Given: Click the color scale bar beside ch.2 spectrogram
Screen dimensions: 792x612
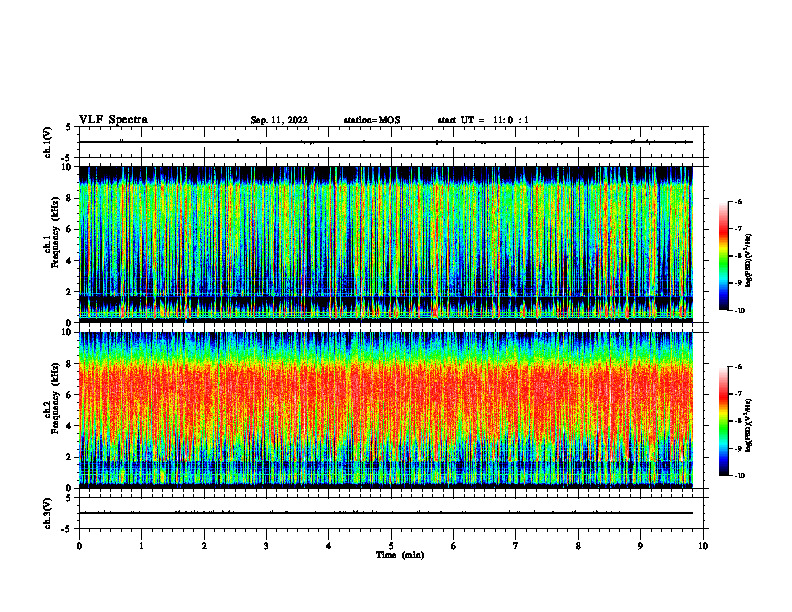Looking at the screenshot, I should pos(723,421).
